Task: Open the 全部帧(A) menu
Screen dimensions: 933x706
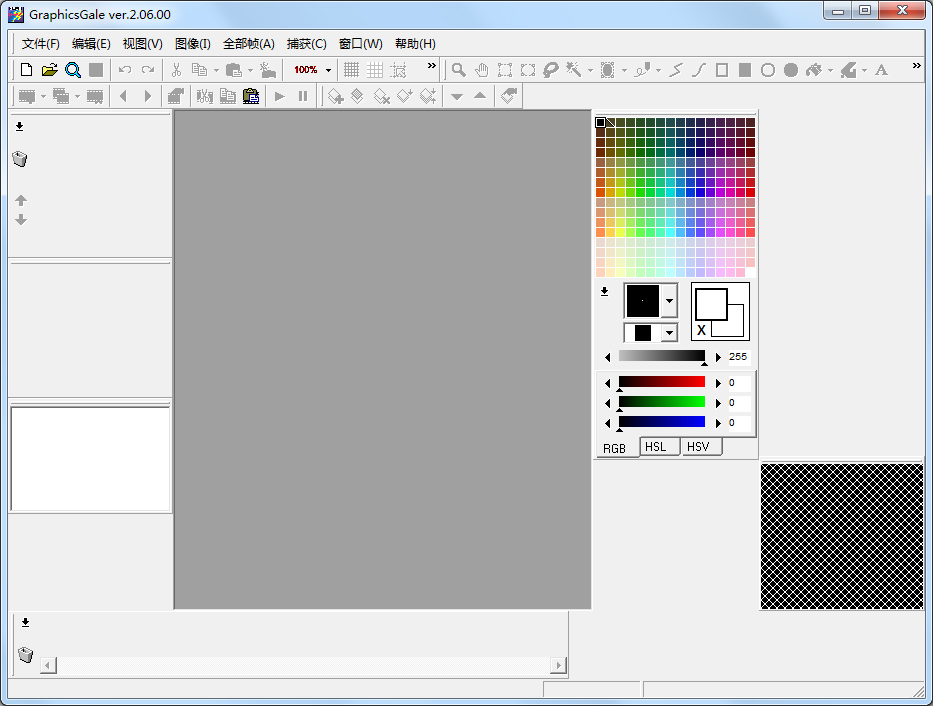Action: (249, 44)
